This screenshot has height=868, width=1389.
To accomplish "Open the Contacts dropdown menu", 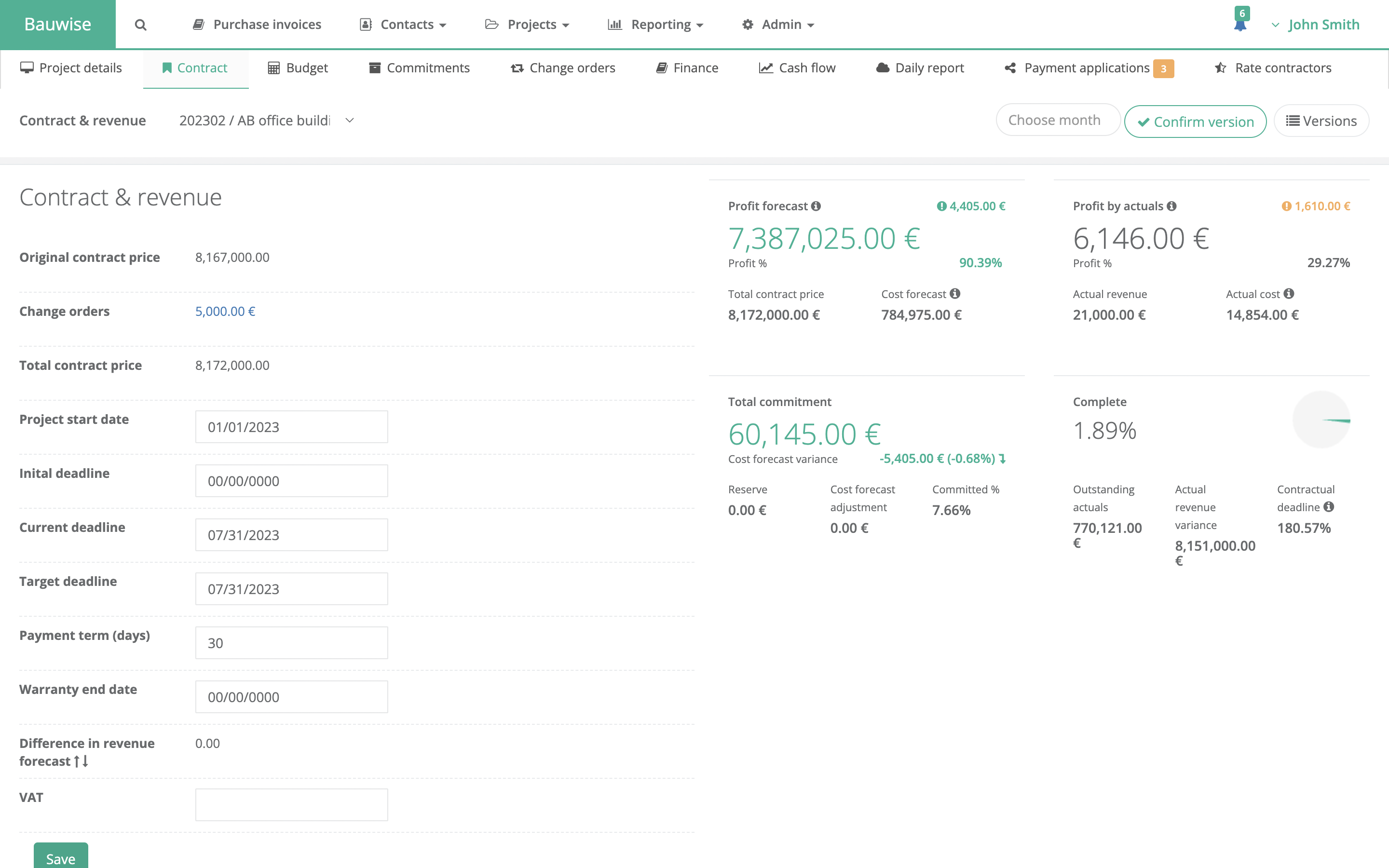I will (x=404, y=25).
